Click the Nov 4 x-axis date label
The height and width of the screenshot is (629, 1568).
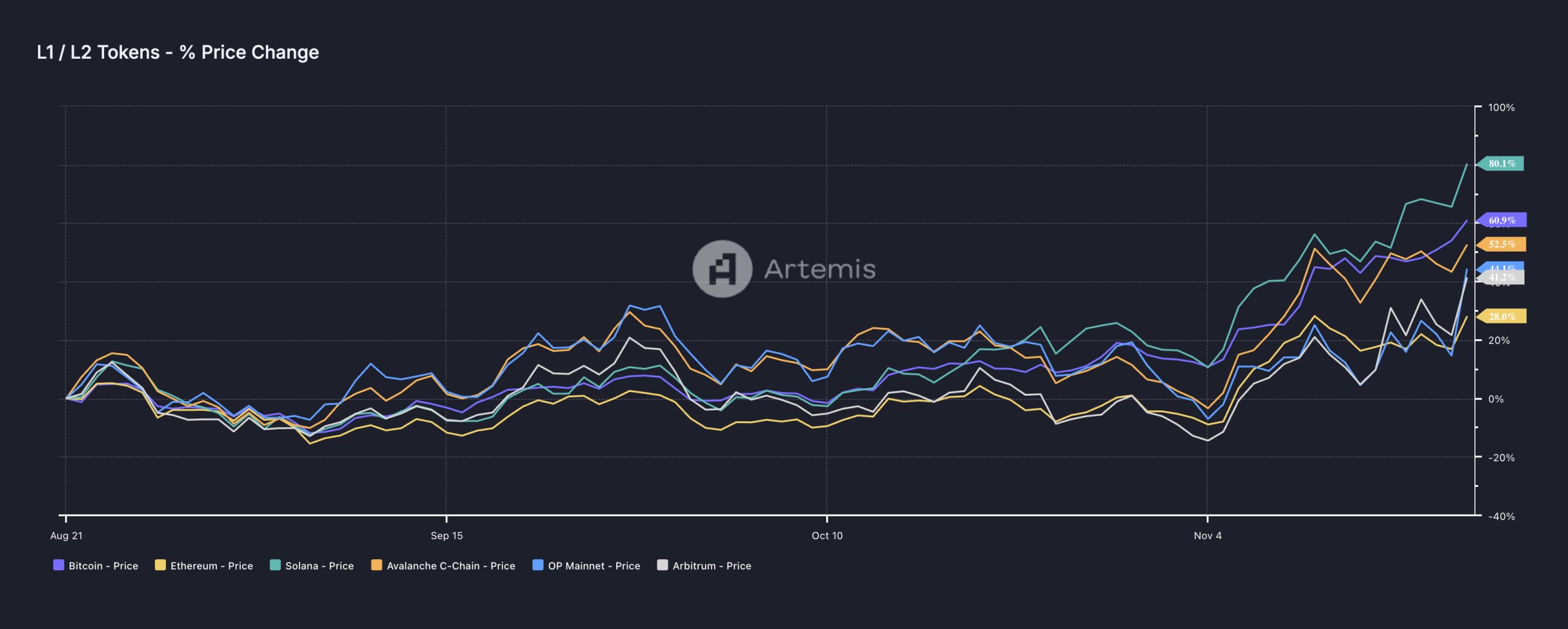point(1207,536)
